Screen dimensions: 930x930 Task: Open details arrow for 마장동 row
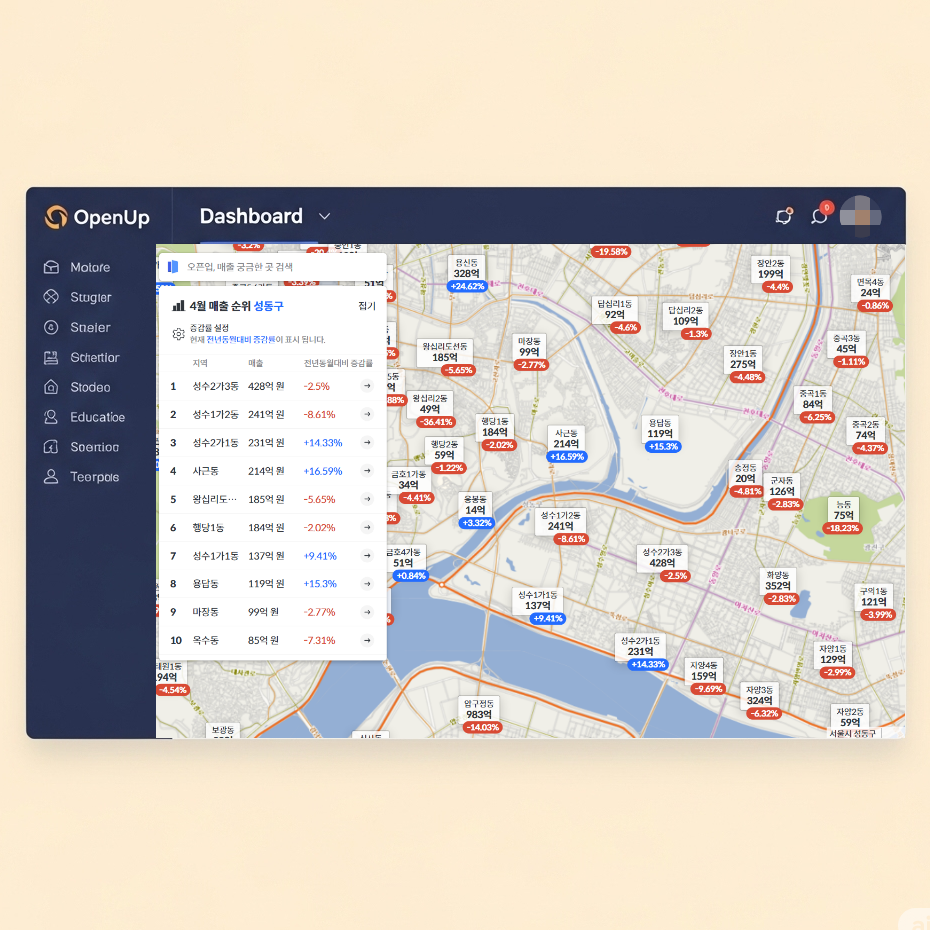[367, 612]
